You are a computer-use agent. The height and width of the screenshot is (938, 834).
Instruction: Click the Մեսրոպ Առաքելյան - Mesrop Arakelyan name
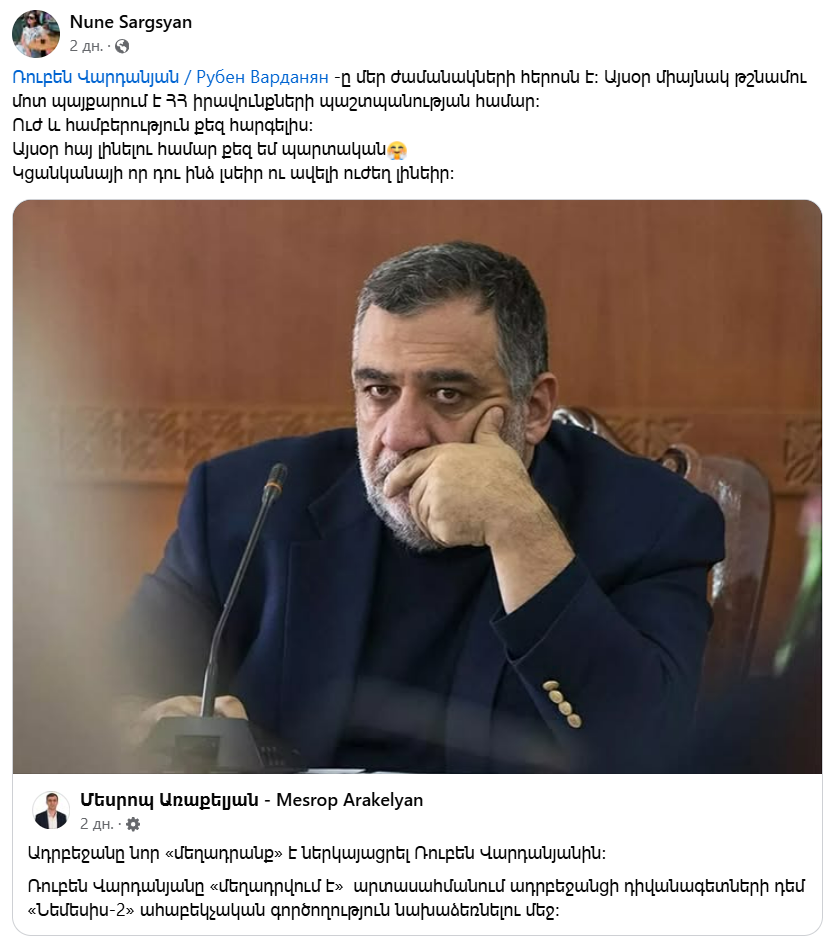pos(251,800)
